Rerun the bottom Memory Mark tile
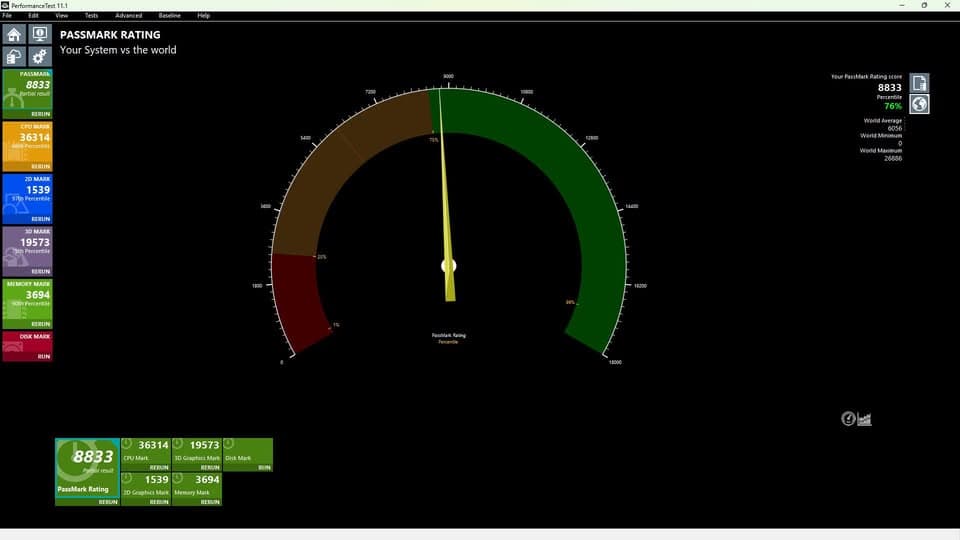 pyautogui.click(x=210, y=501)
